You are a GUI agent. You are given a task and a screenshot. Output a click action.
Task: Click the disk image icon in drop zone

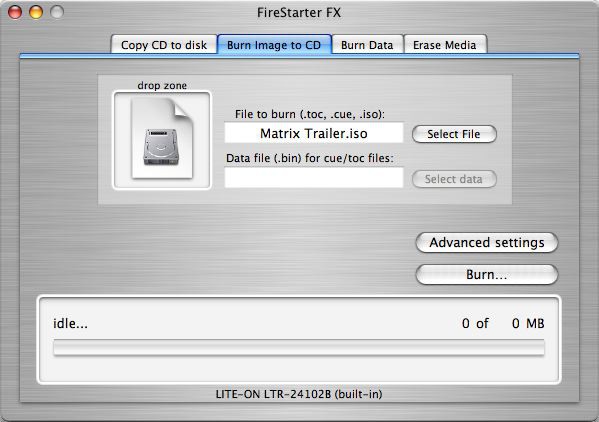click(x=162, y=140)
